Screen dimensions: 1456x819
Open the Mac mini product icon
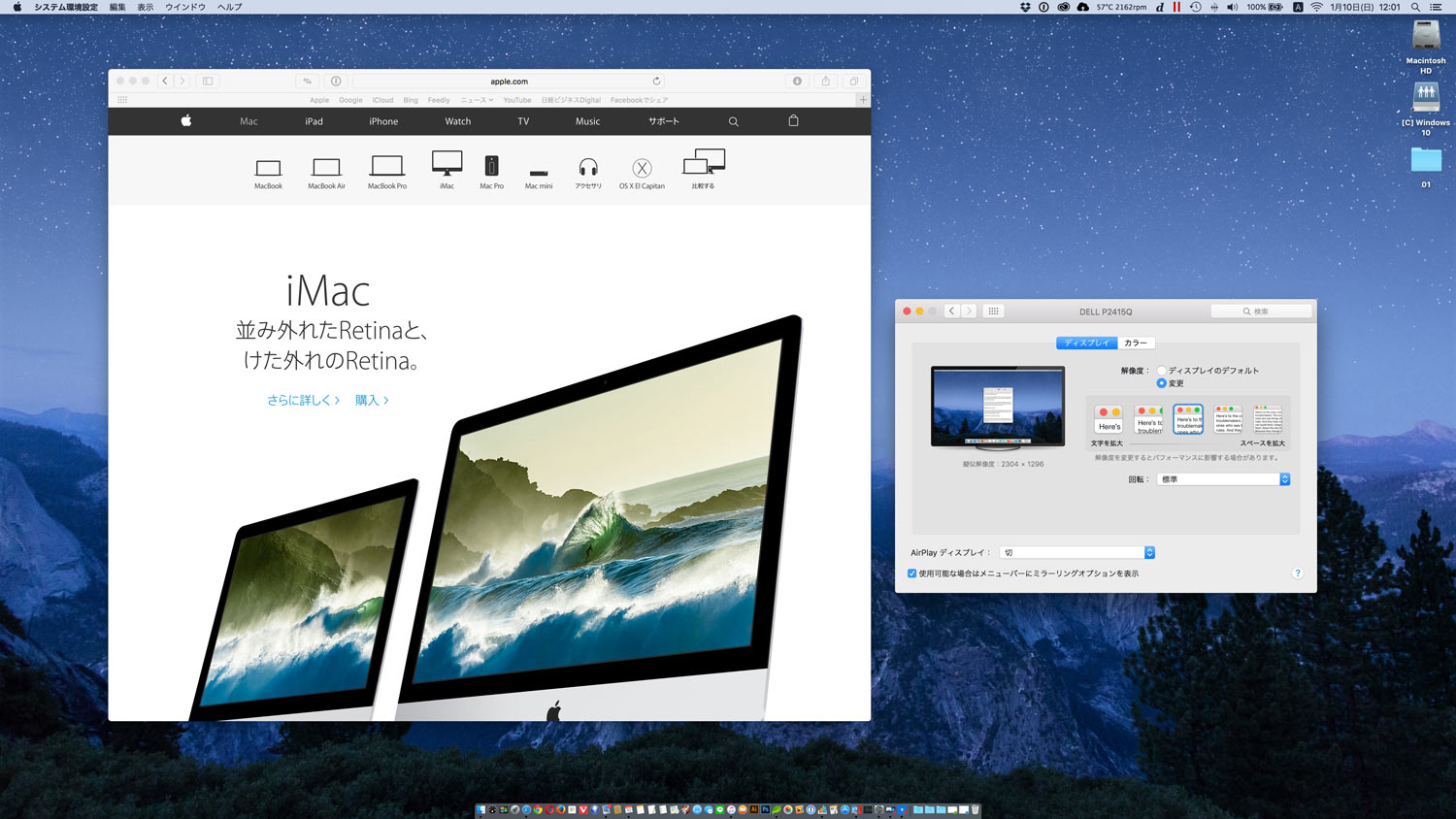[x=539, y=178]
